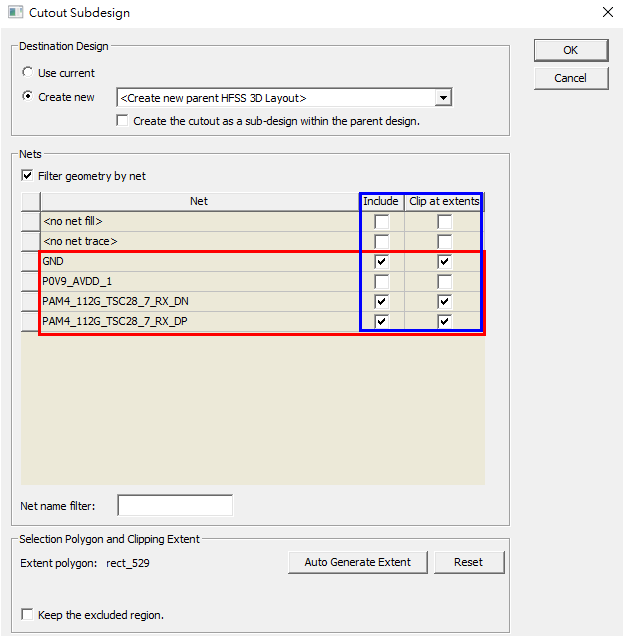Click the Reset extent button
626x636 pixels.
469,562
